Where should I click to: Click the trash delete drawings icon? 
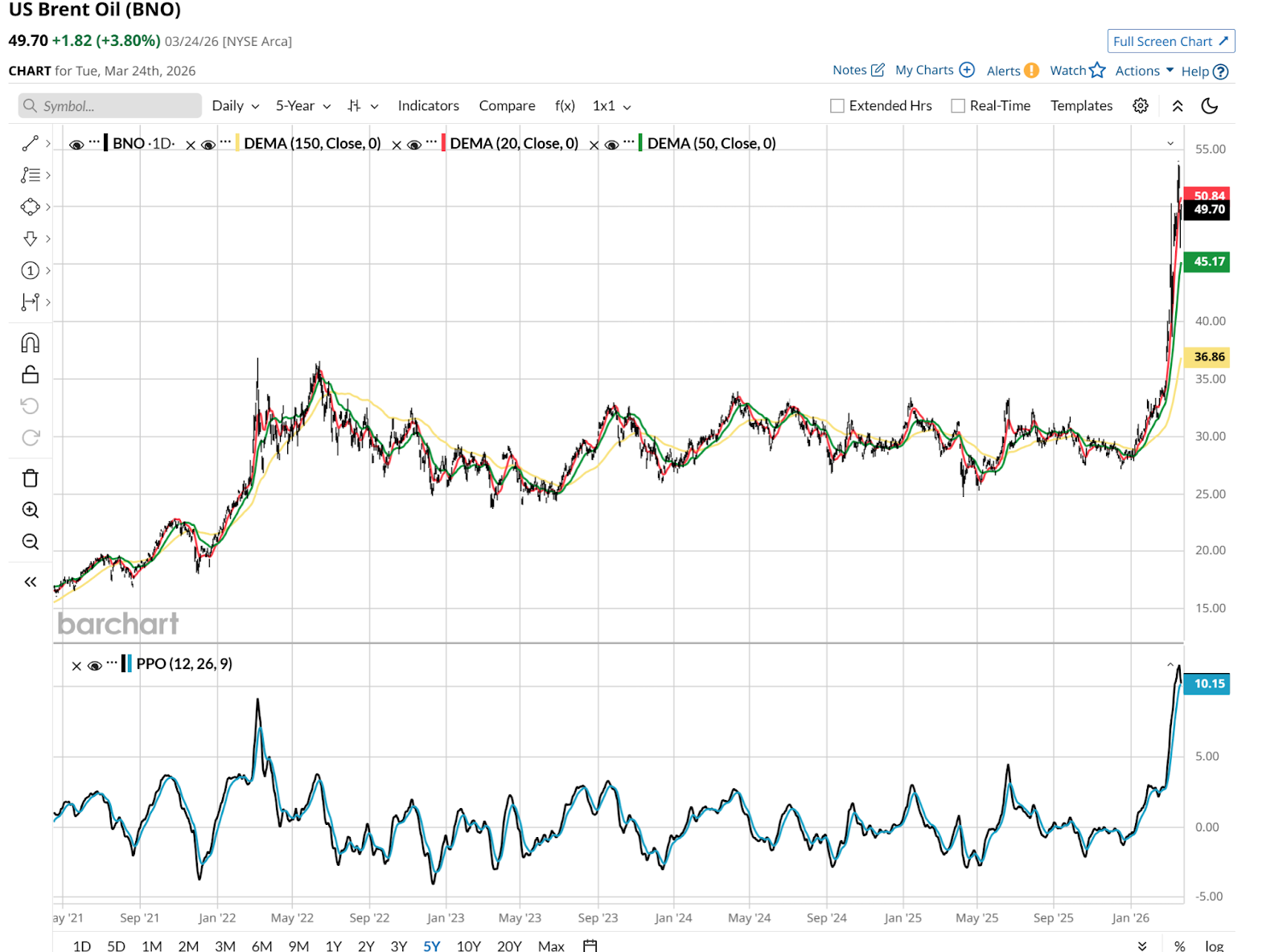30,478
